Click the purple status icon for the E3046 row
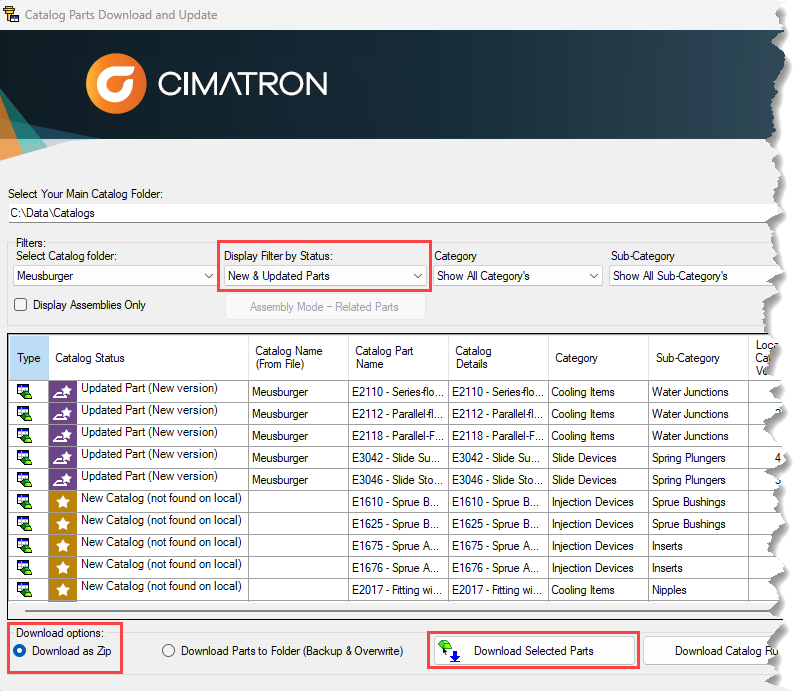 62,480
